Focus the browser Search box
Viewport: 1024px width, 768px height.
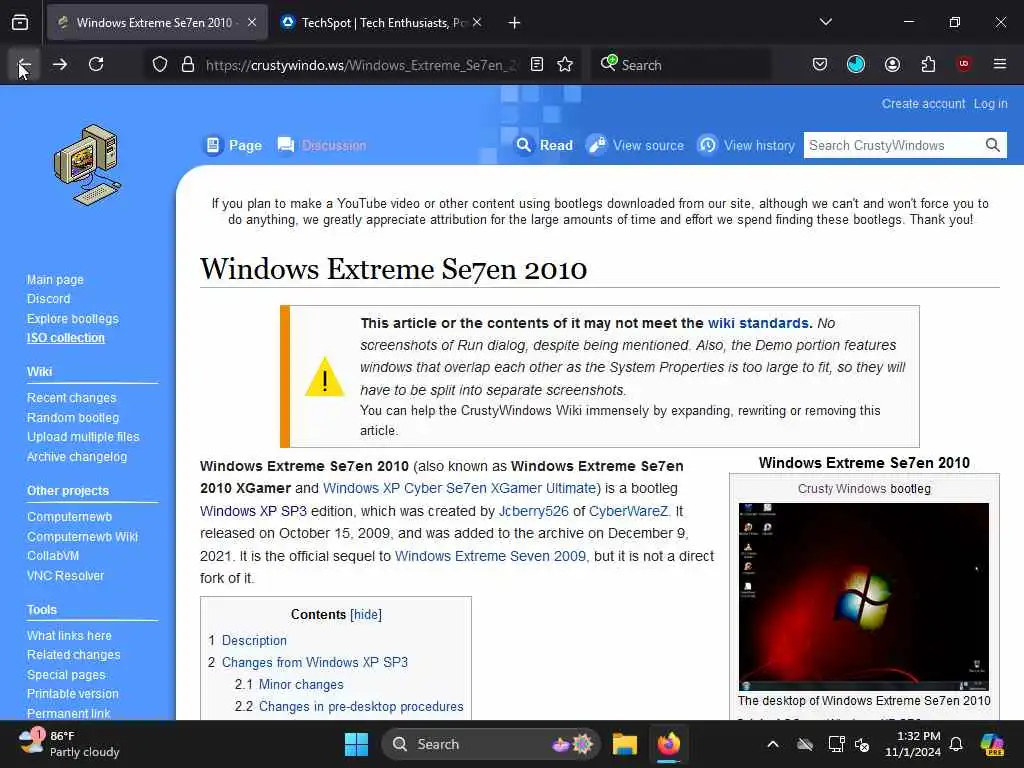click(x=680, y=65)
